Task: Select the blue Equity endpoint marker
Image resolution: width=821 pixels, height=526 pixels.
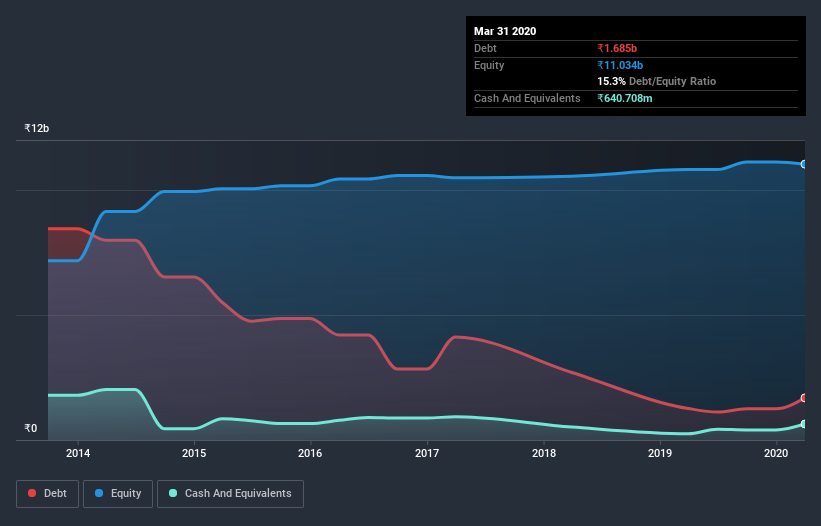Action: (804, 164)
